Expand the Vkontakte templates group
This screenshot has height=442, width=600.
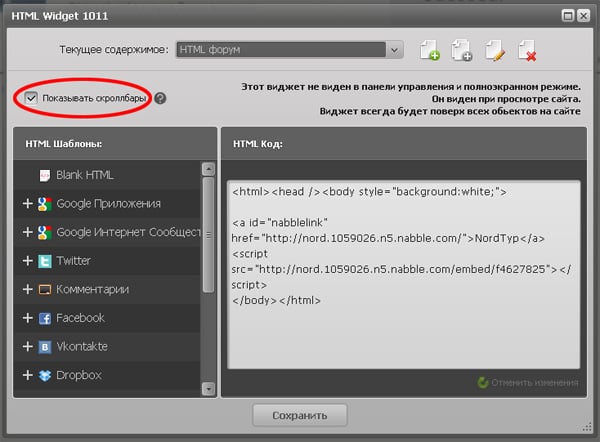(x=27, y=347)
